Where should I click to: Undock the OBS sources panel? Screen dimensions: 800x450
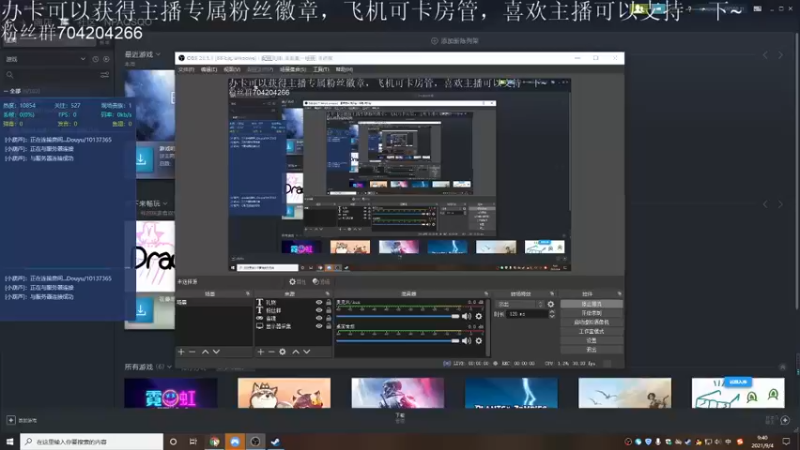(x=328, y=294)
